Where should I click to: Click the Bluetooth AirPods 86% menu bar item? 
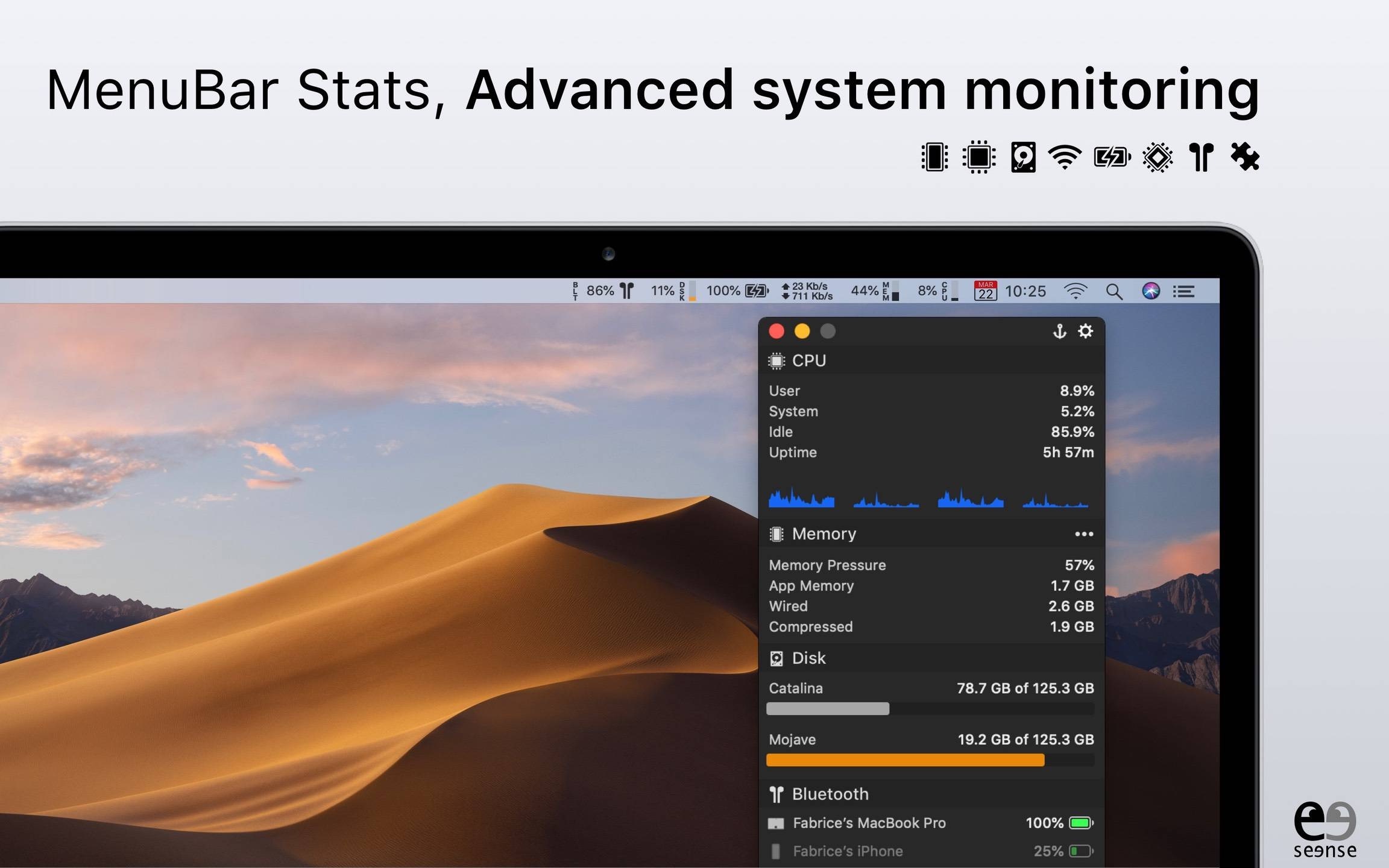[x=603, y=291]
